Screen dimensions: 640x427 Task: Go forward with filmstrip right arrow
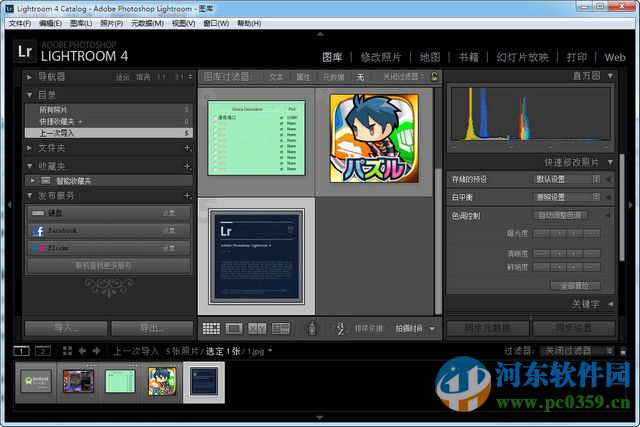pyautogui.click(x=96, y=351)
